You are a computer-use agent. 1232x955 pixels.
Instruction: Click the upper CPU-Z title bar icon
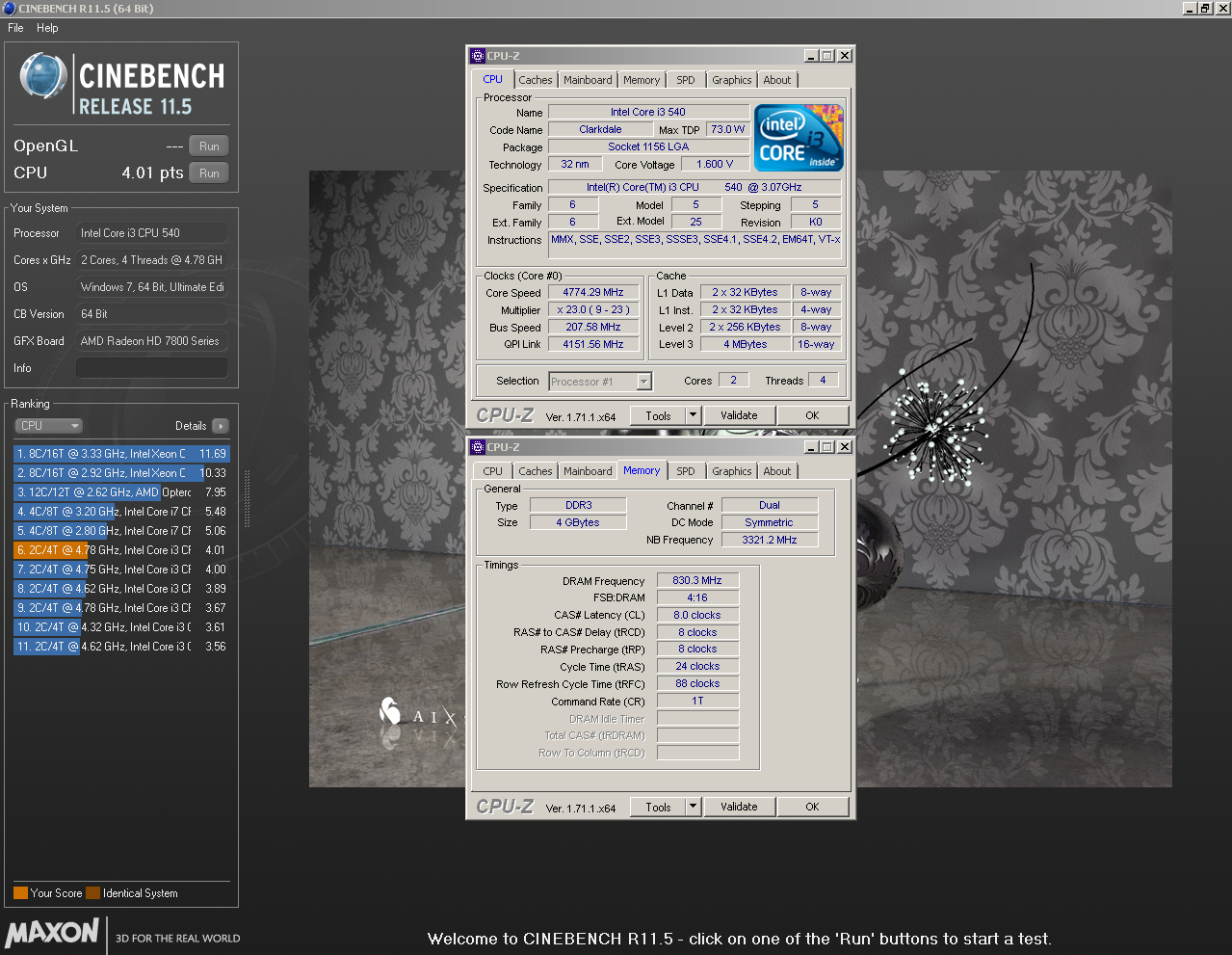coord(478,56)
